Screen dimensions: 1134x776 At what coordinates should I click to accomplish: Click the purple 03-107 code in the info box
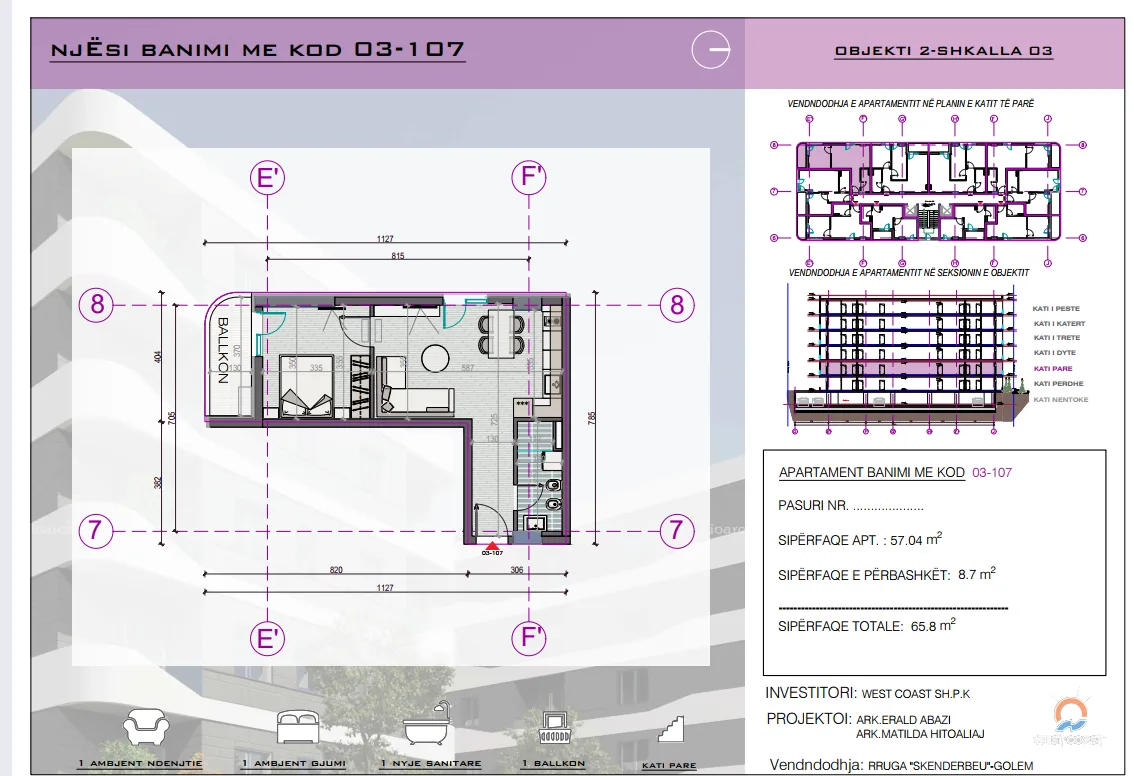point(992,472)
